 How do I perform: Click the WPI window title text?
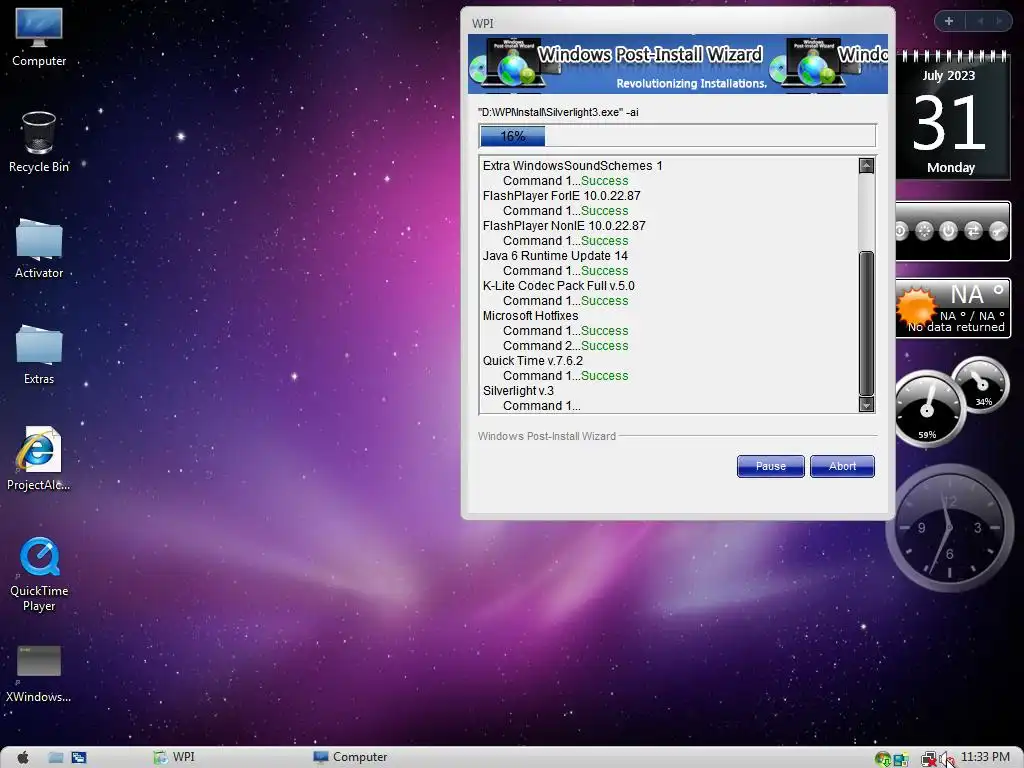pos(483,24)
